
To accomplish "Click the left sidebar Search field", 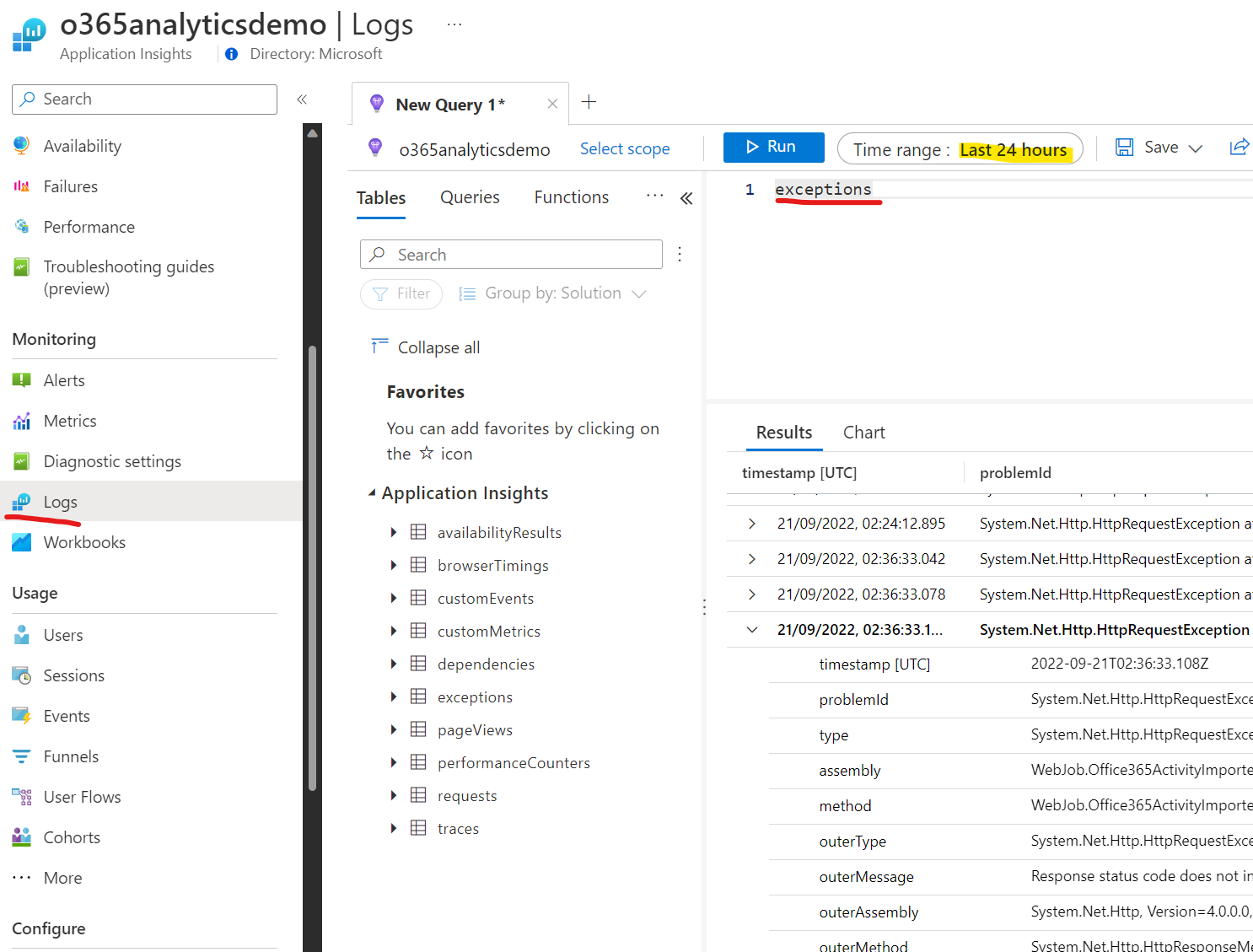I will coord(144,100).
